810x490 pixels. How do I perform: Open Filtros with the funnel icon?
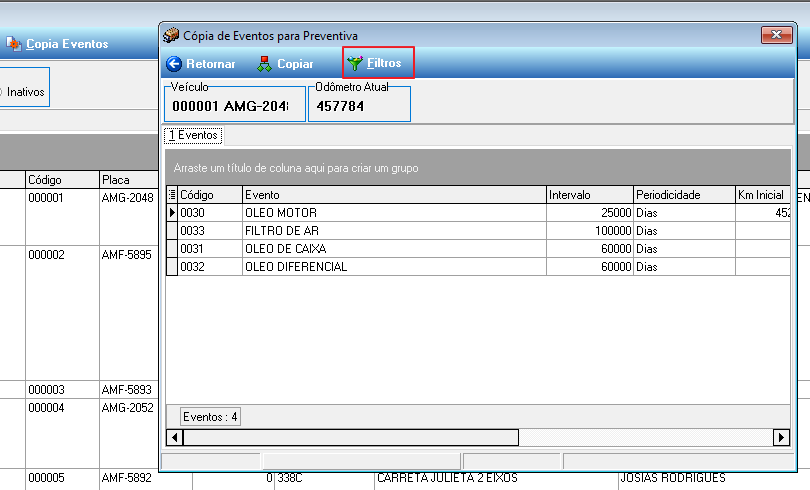(x=355, y=64)
